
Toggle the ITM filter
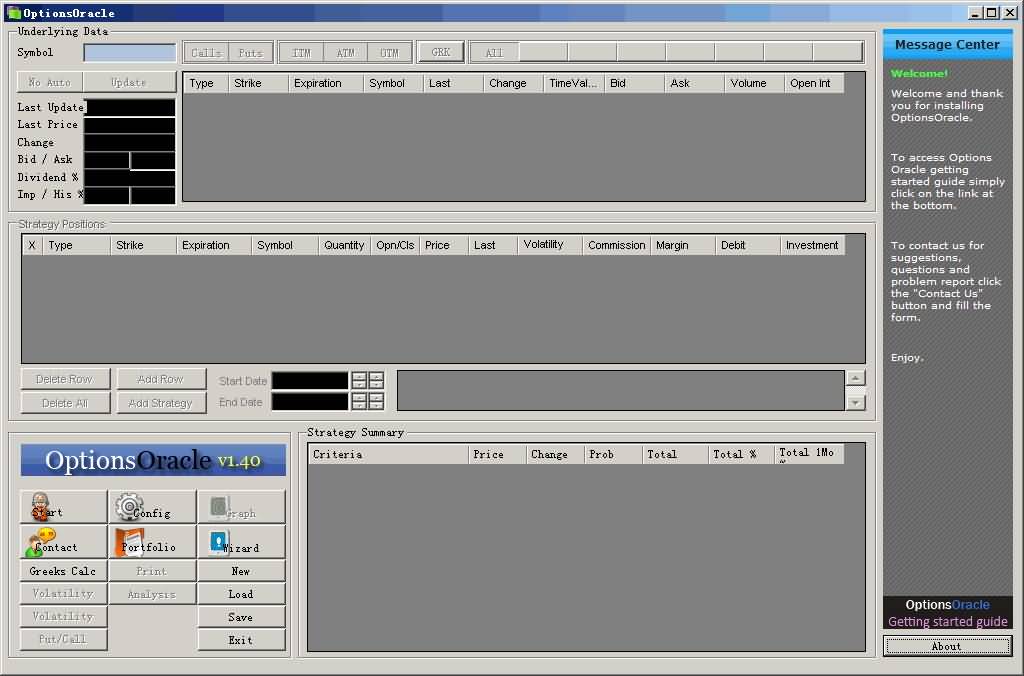point(301,52)
